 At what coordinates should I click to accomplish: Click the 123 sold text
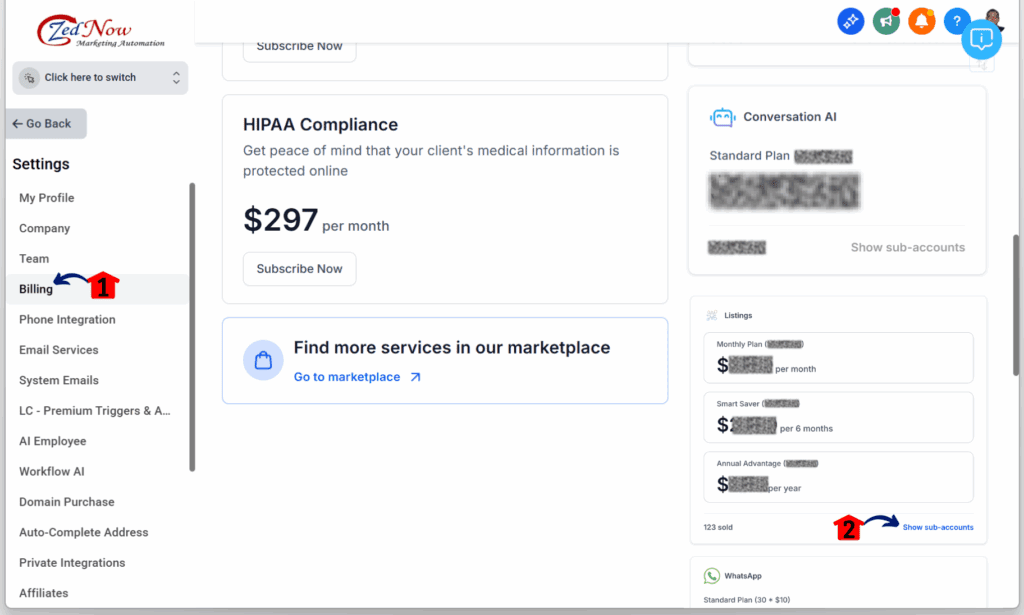coord(718,528)
